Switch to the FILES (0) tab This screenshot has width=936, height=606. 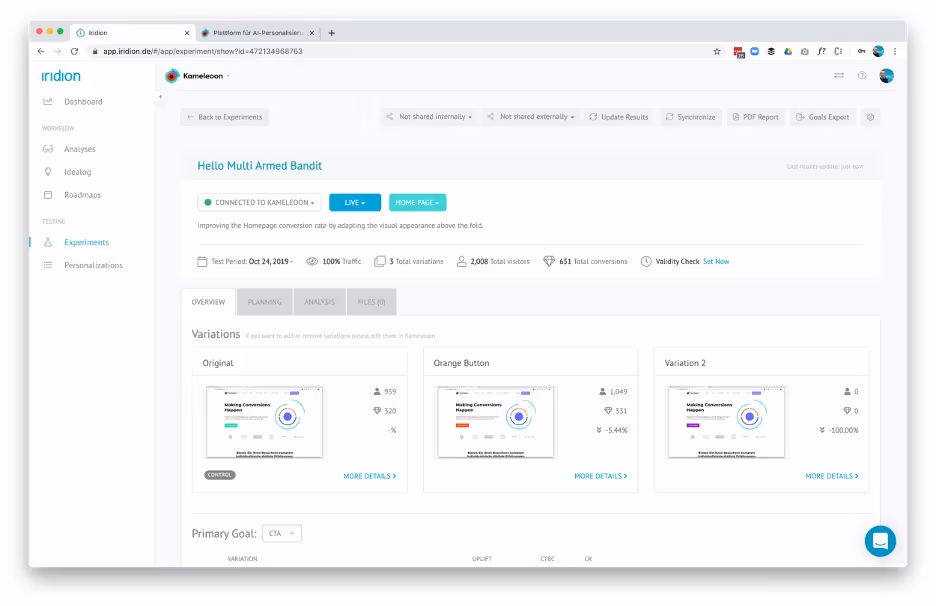point(371,302)
